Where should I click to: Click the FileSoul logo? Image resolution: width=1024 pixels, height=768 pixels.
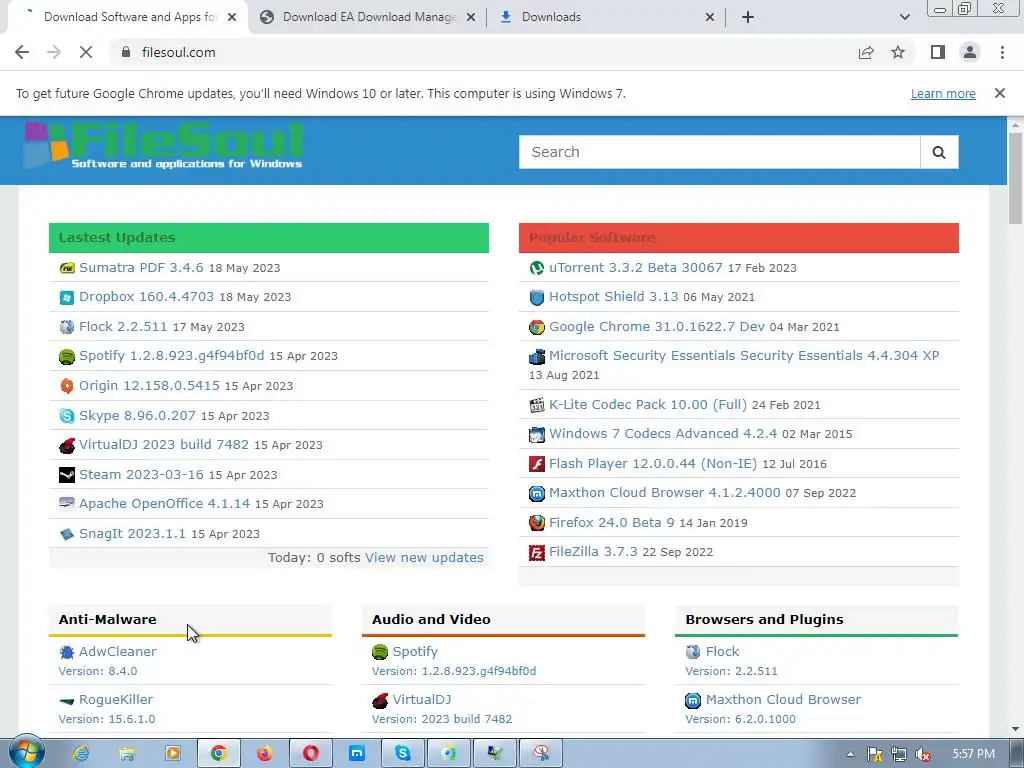pos(163,146)
